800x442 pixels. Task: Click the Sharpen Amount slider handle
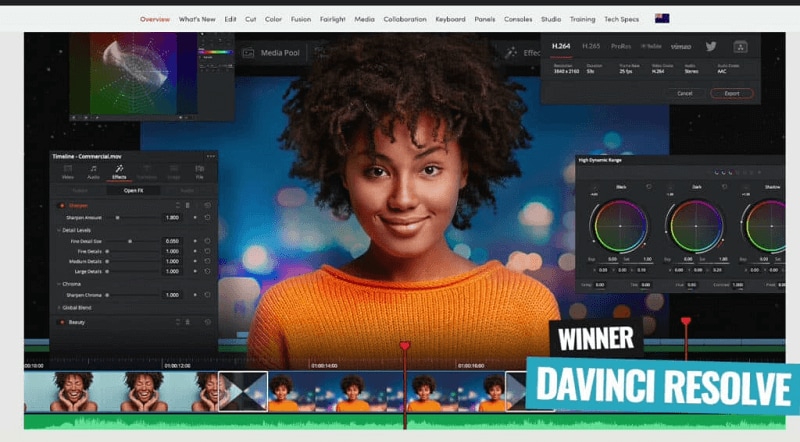(x=117, y=217)
